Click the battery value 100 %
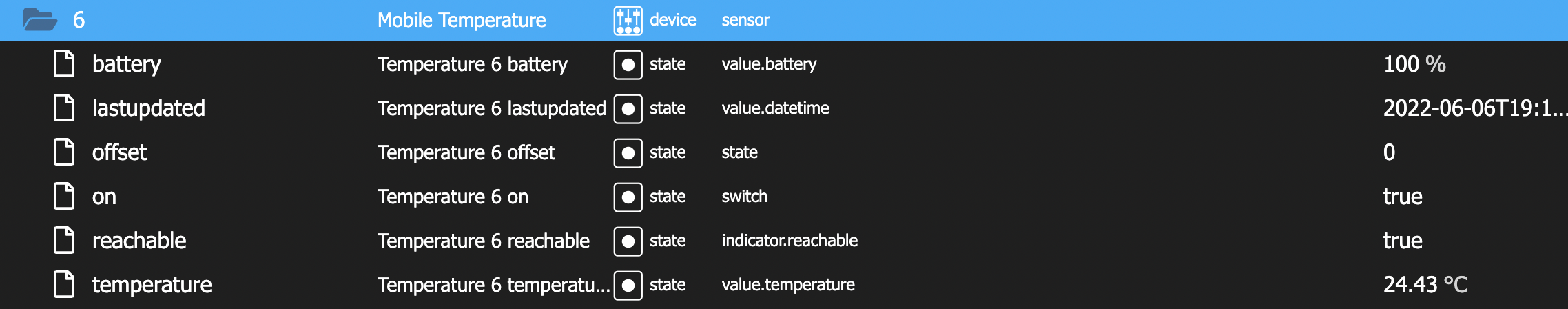1568x309 pixels. click(x=1414, y=64)
